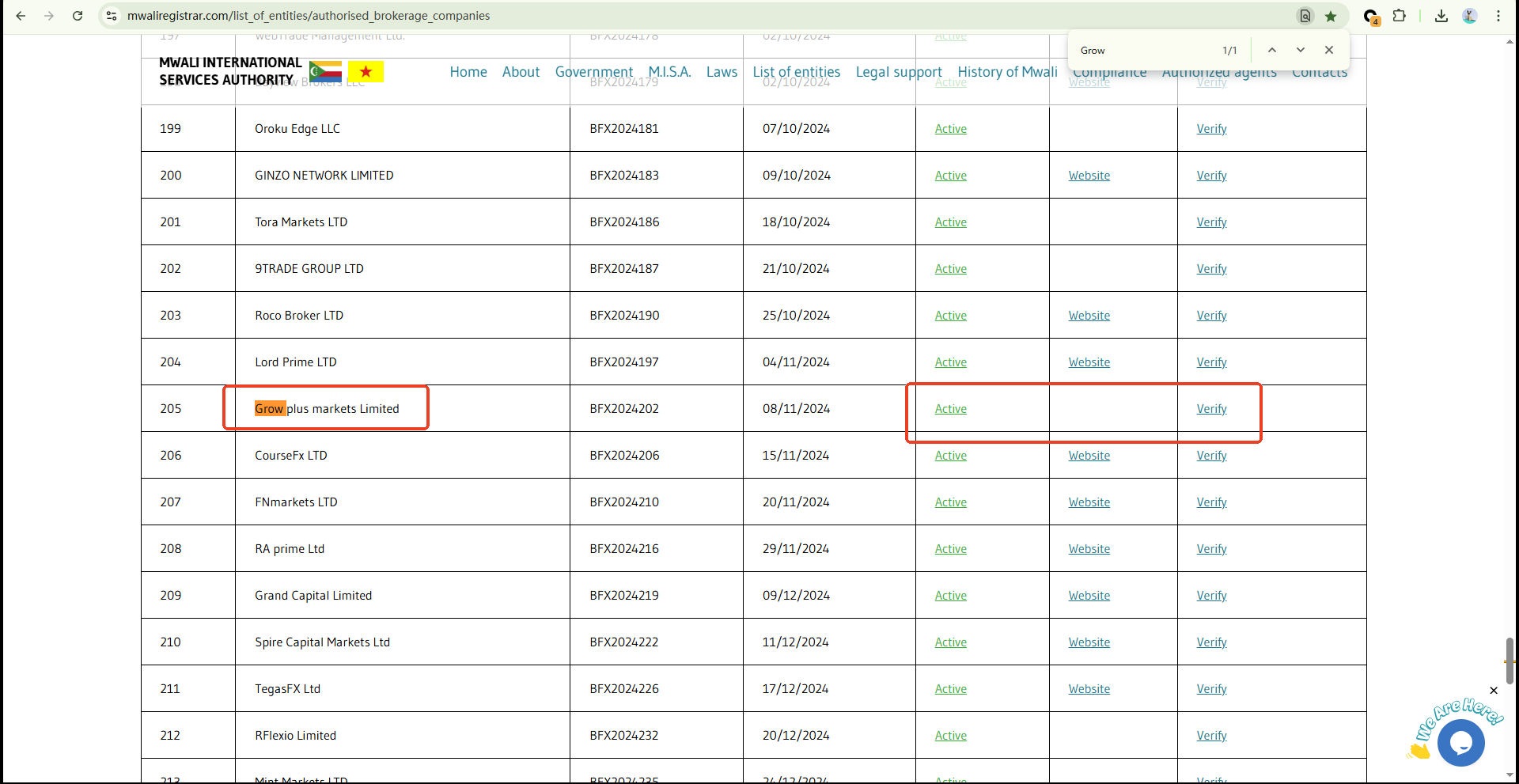Click the site information icon beside URL

112,16
